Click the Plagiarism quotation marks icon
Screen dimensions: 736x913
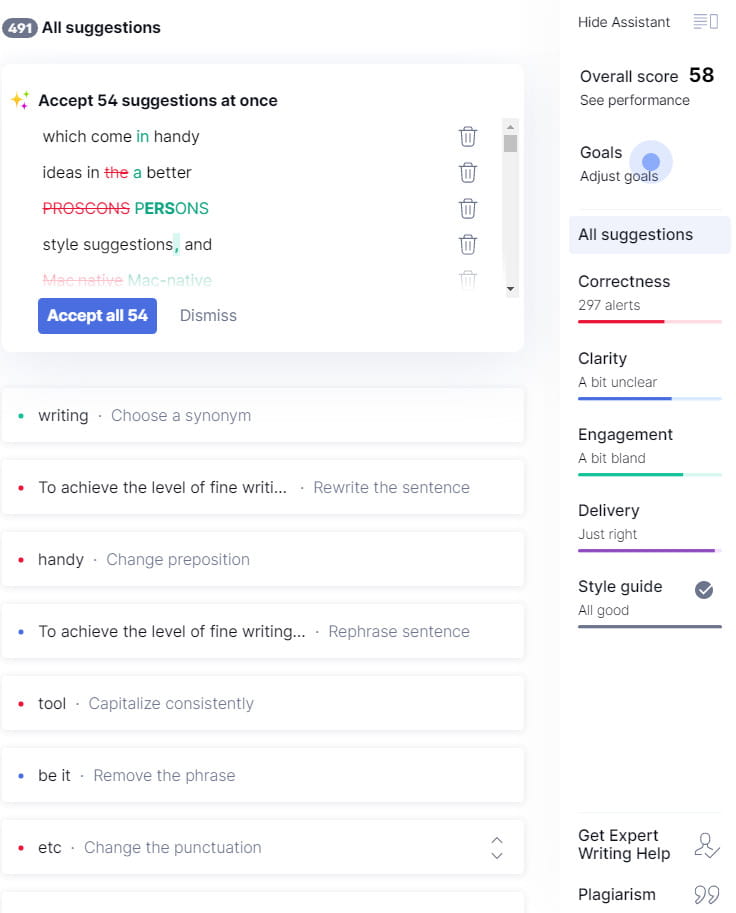click(706, 895)
